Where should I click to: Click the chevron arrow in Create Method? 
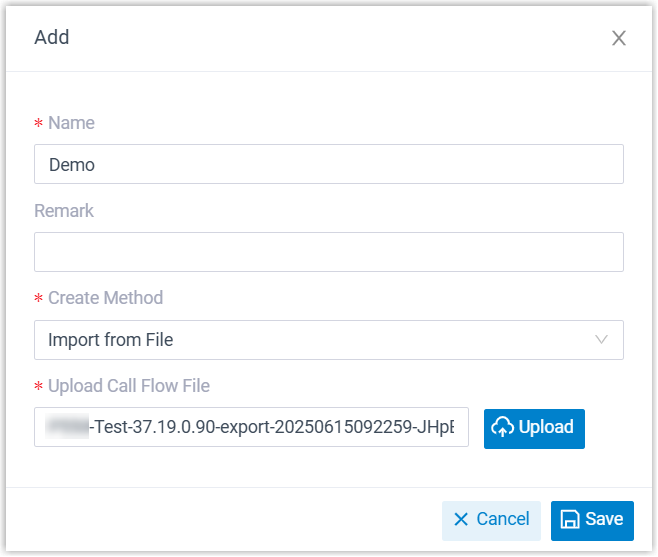pos(602,339)
